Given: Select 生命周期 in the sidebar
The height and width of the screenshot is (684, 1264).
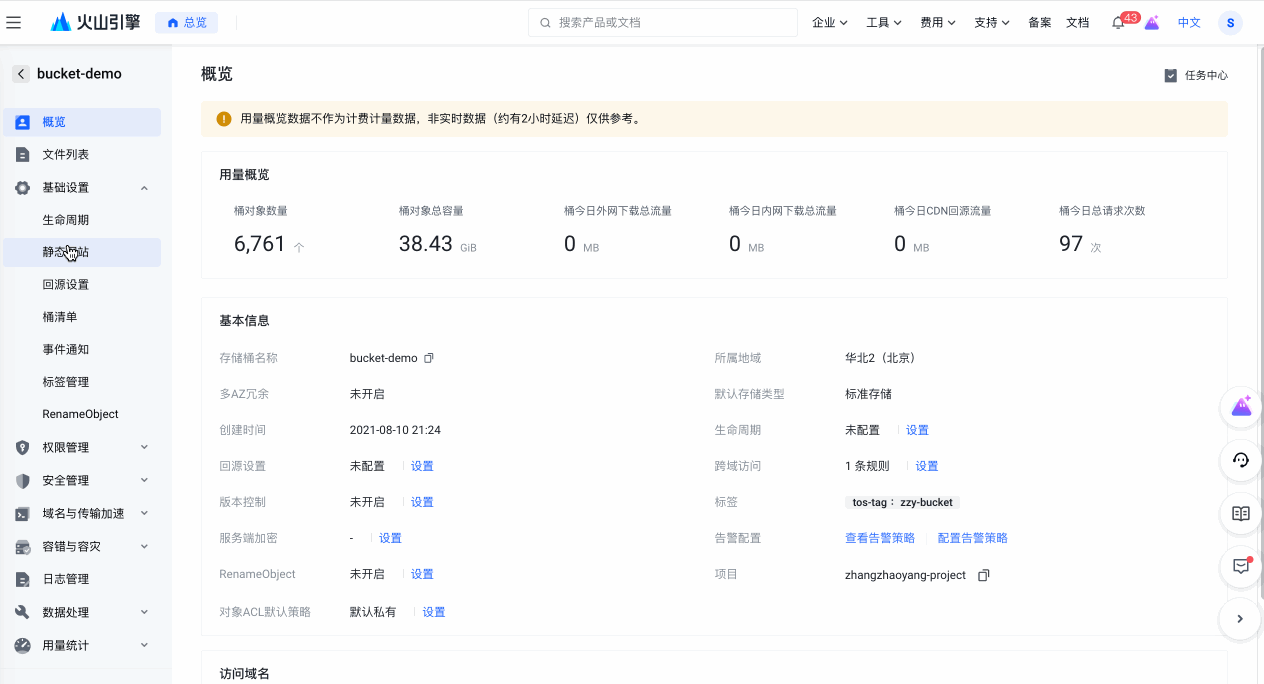Looking at the screenshot, I should pos(66,220).
